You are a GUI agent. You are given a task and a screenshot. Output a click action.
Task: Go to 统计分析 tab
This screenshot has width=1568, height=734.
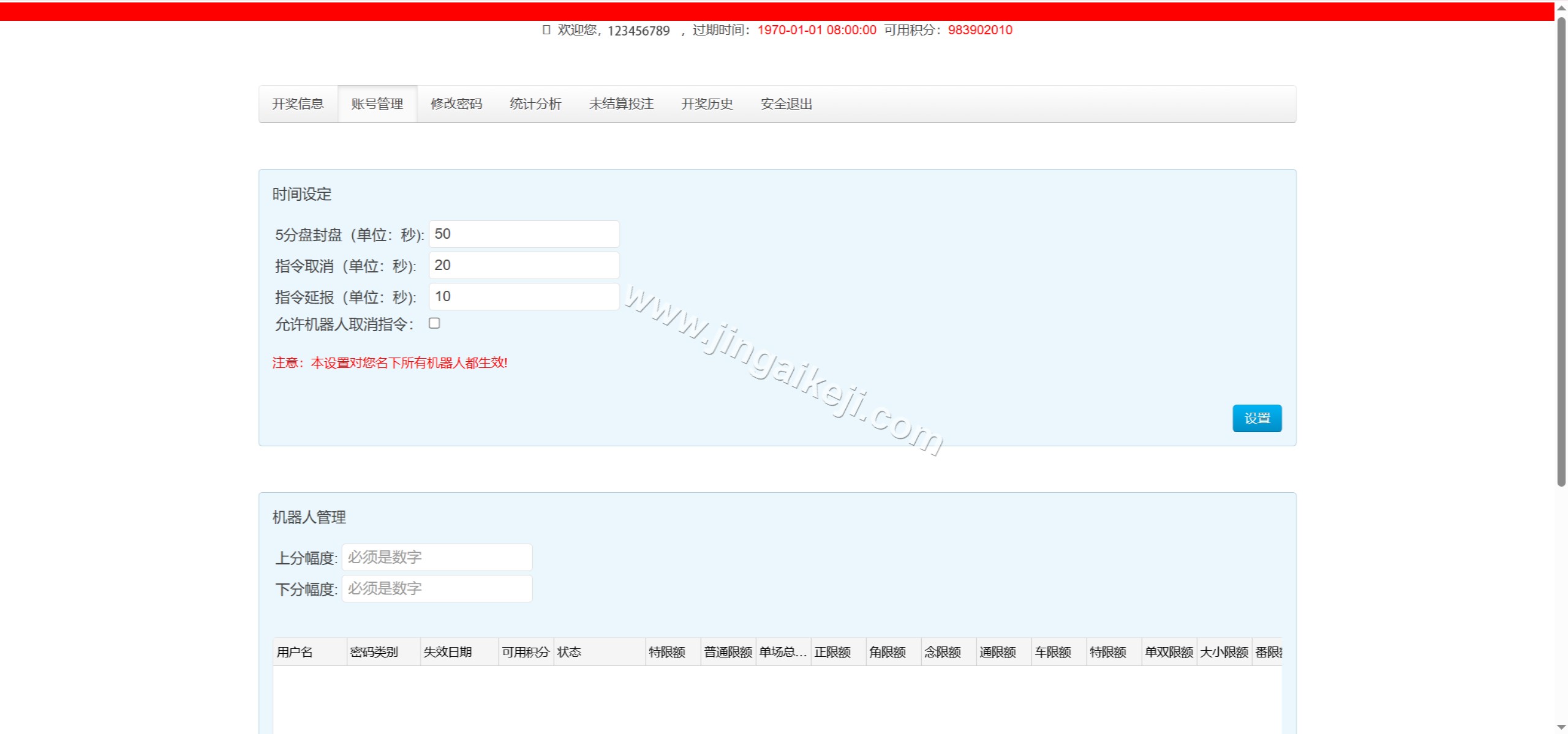[535, 104]
